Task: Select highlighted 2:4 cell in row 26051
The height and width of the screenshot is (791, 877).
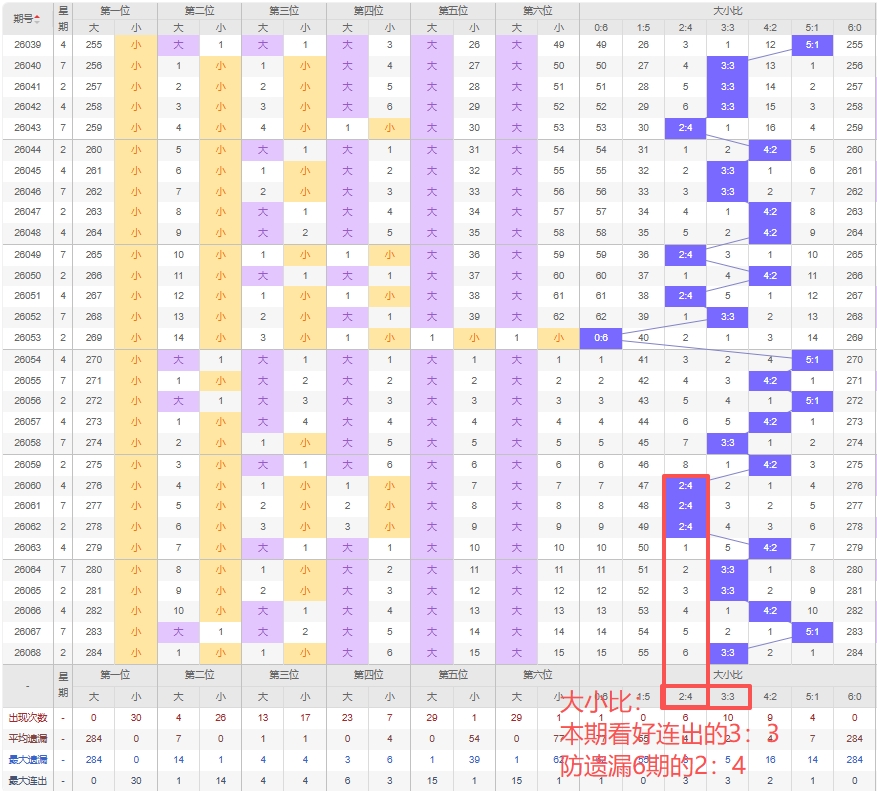Action: tap(685, 296)
